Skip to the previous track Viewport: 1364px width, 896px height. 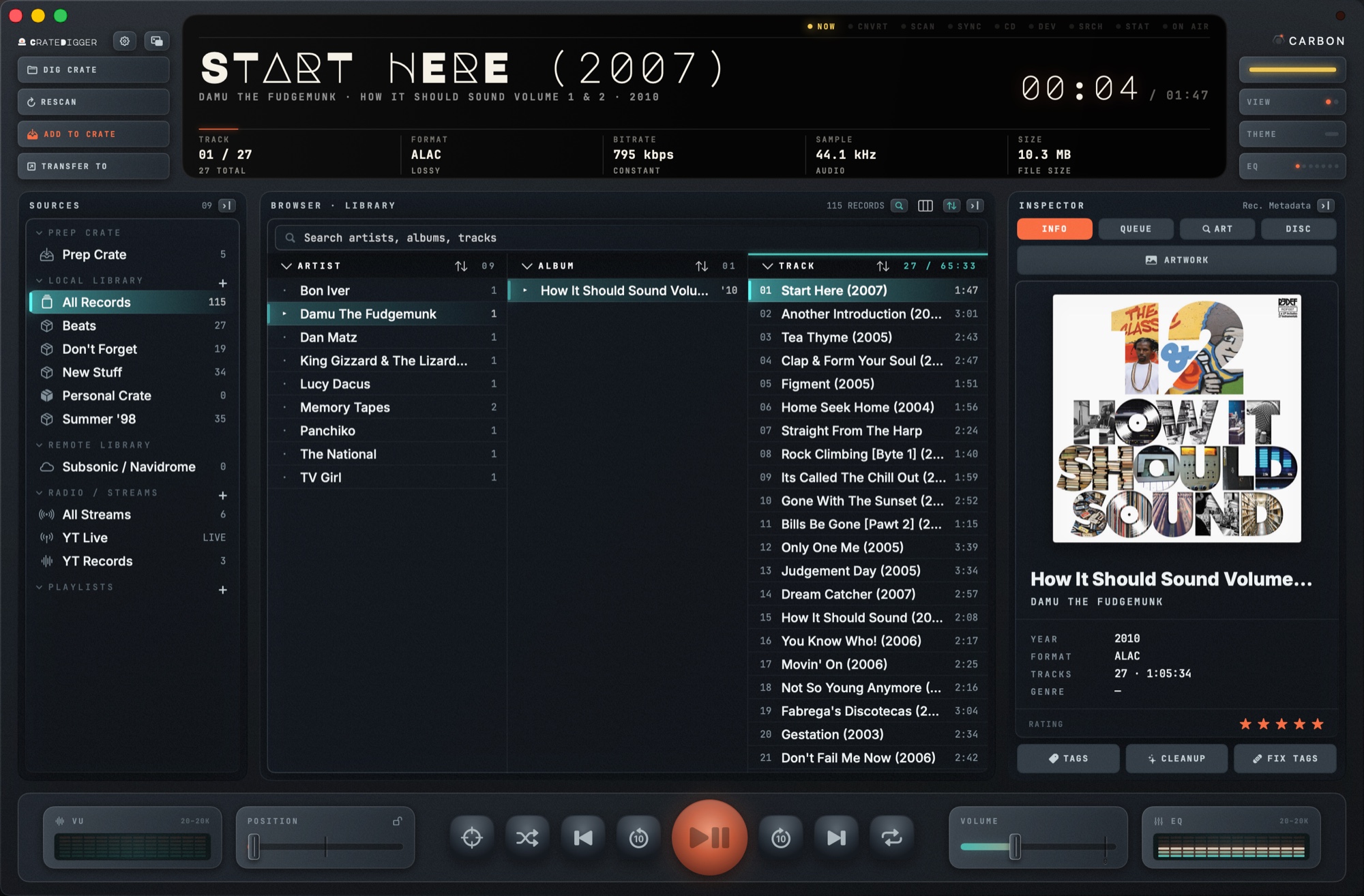[x=583, y=837]
